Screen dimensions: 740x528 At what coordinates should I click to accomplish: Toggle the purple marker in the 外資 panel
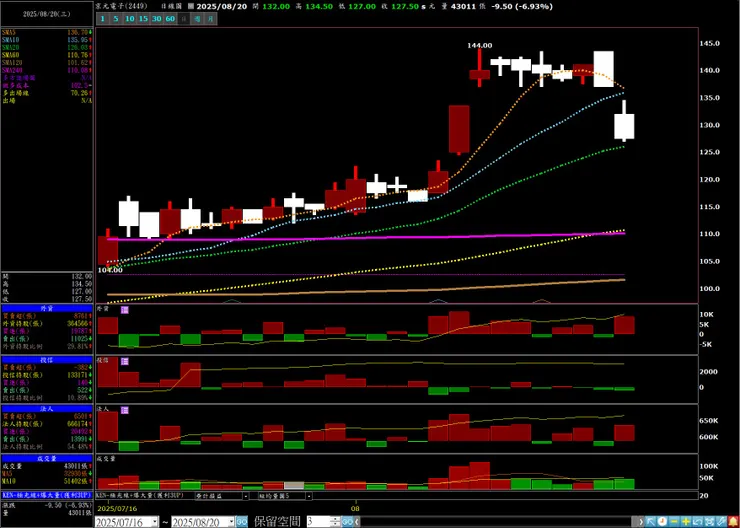pos(125,310)
